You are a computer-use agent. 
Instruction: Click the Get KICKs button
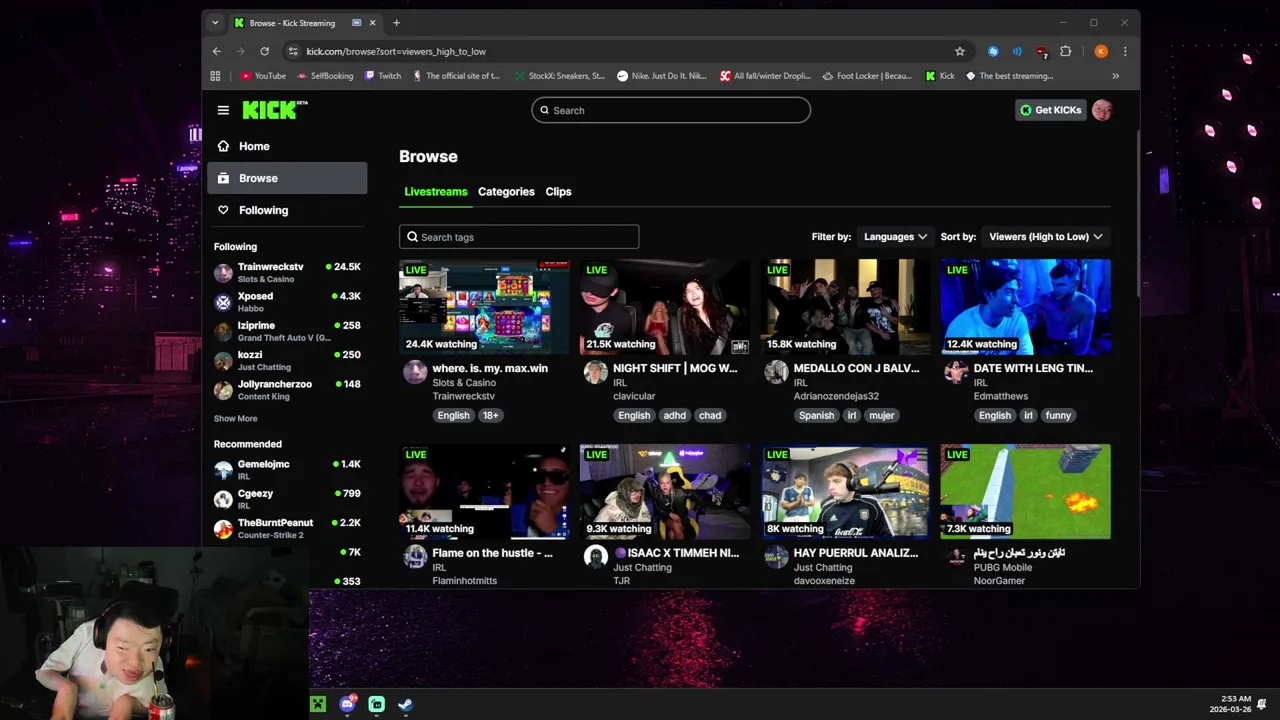pos(1050,110)
